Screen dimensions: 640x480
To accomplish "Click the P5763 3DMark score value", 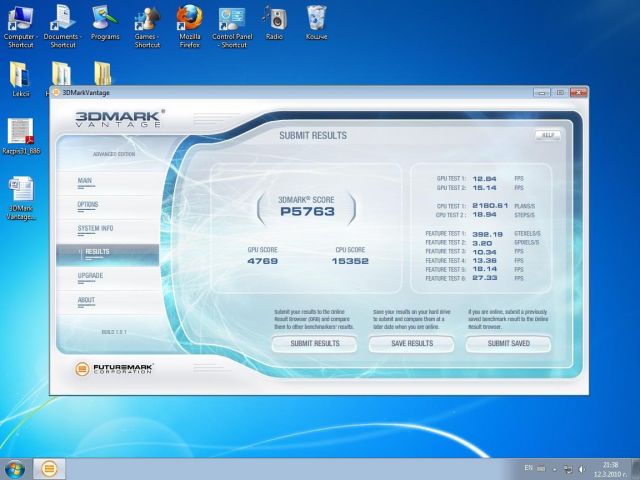I will pos(307,211).
